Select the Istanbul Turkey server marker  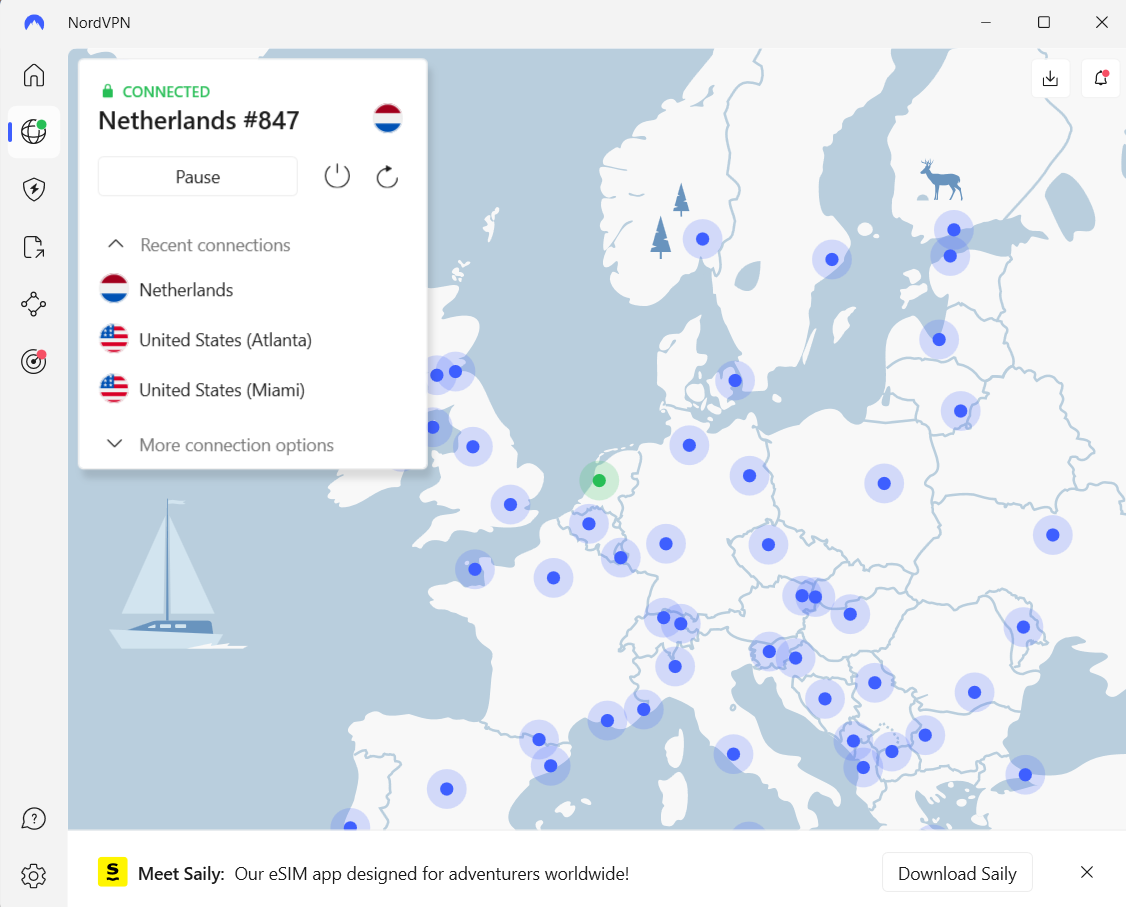(1025, 775)
